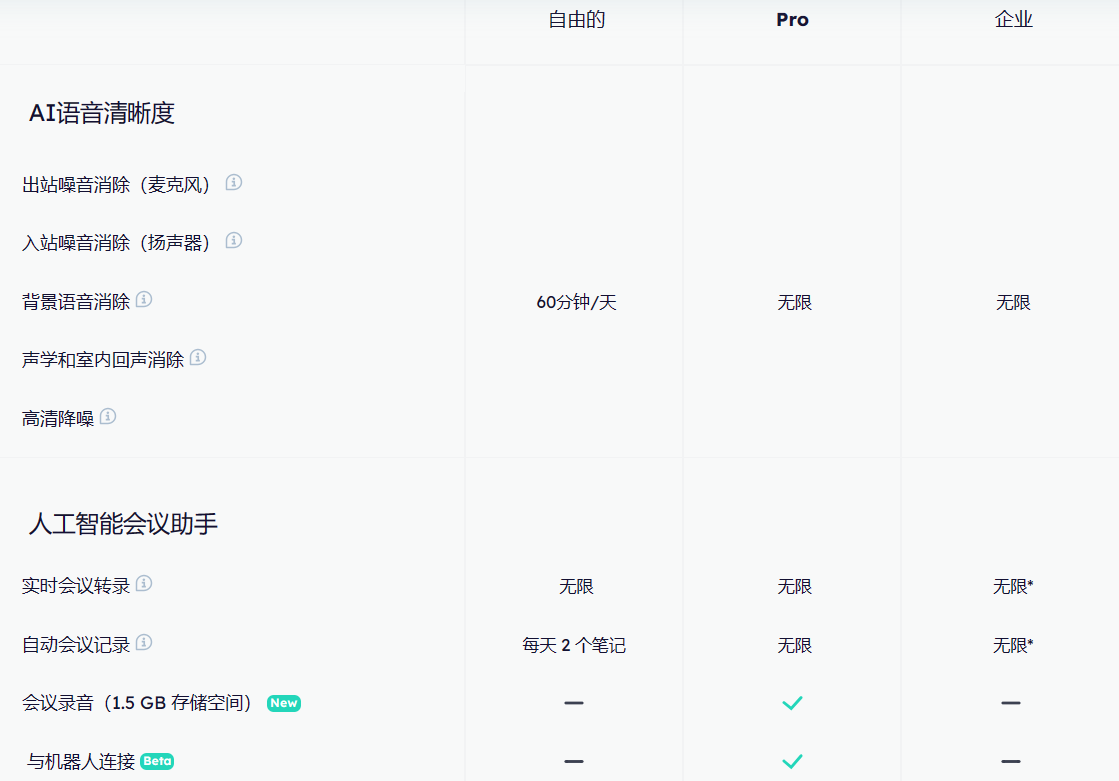
Task: Click Pro checkmark in the 与机器人连接 row
Action: click(793, 761)
